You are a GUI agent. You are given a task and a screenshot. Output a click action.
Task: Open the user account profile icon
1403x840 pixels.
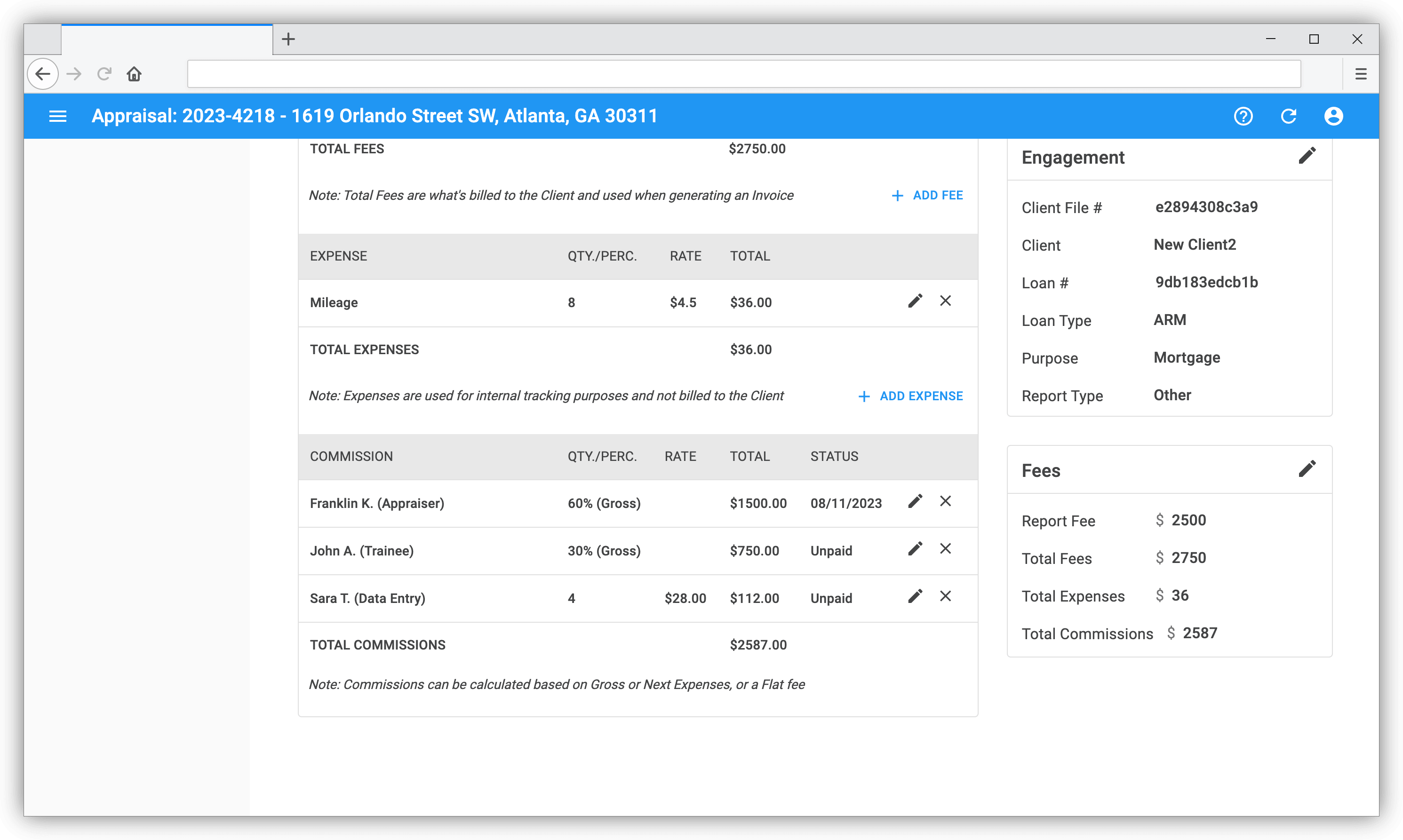[1333, 116]
